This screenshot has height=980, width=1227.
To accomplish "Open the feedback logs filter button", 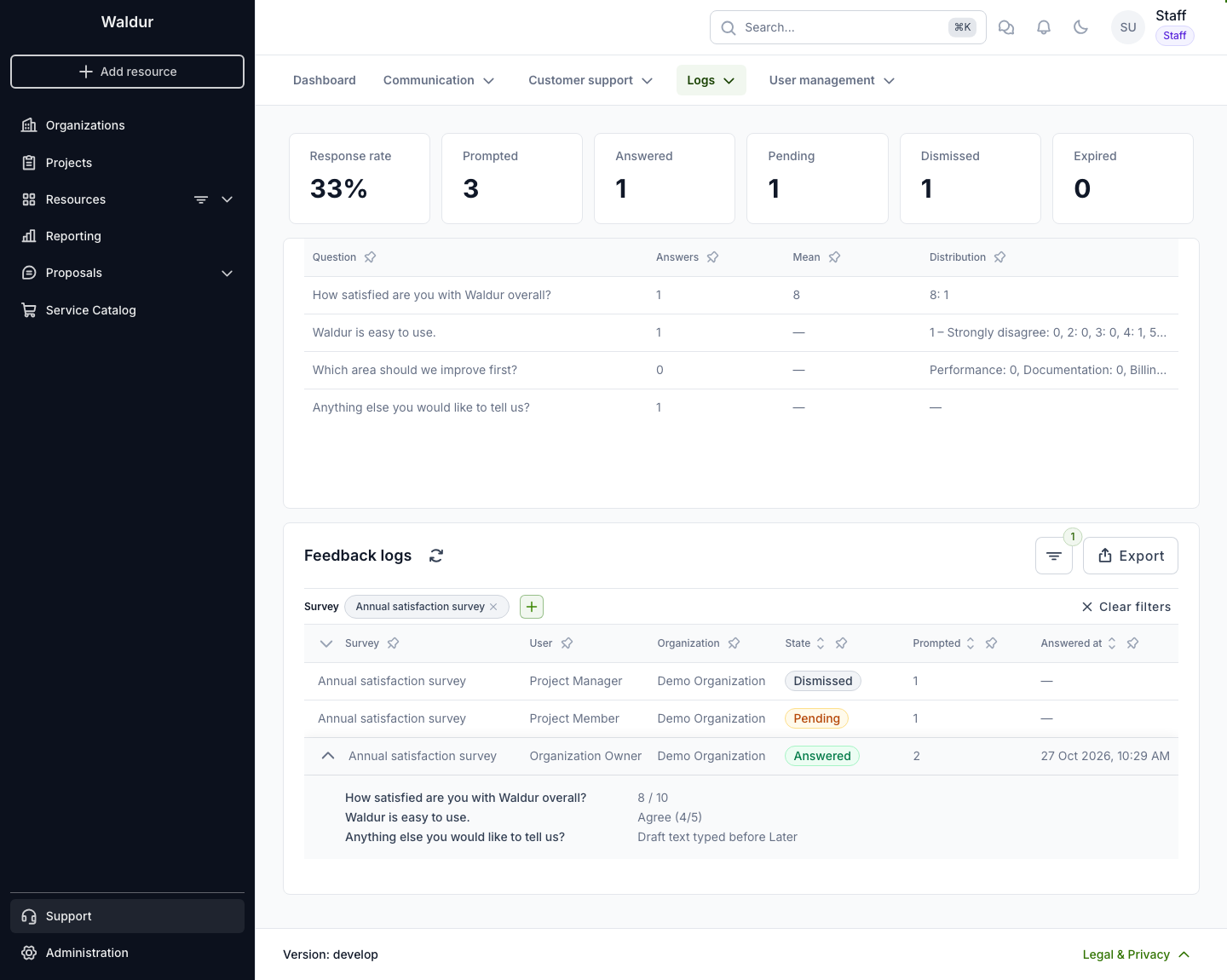I will click(x=1054, y=556).
